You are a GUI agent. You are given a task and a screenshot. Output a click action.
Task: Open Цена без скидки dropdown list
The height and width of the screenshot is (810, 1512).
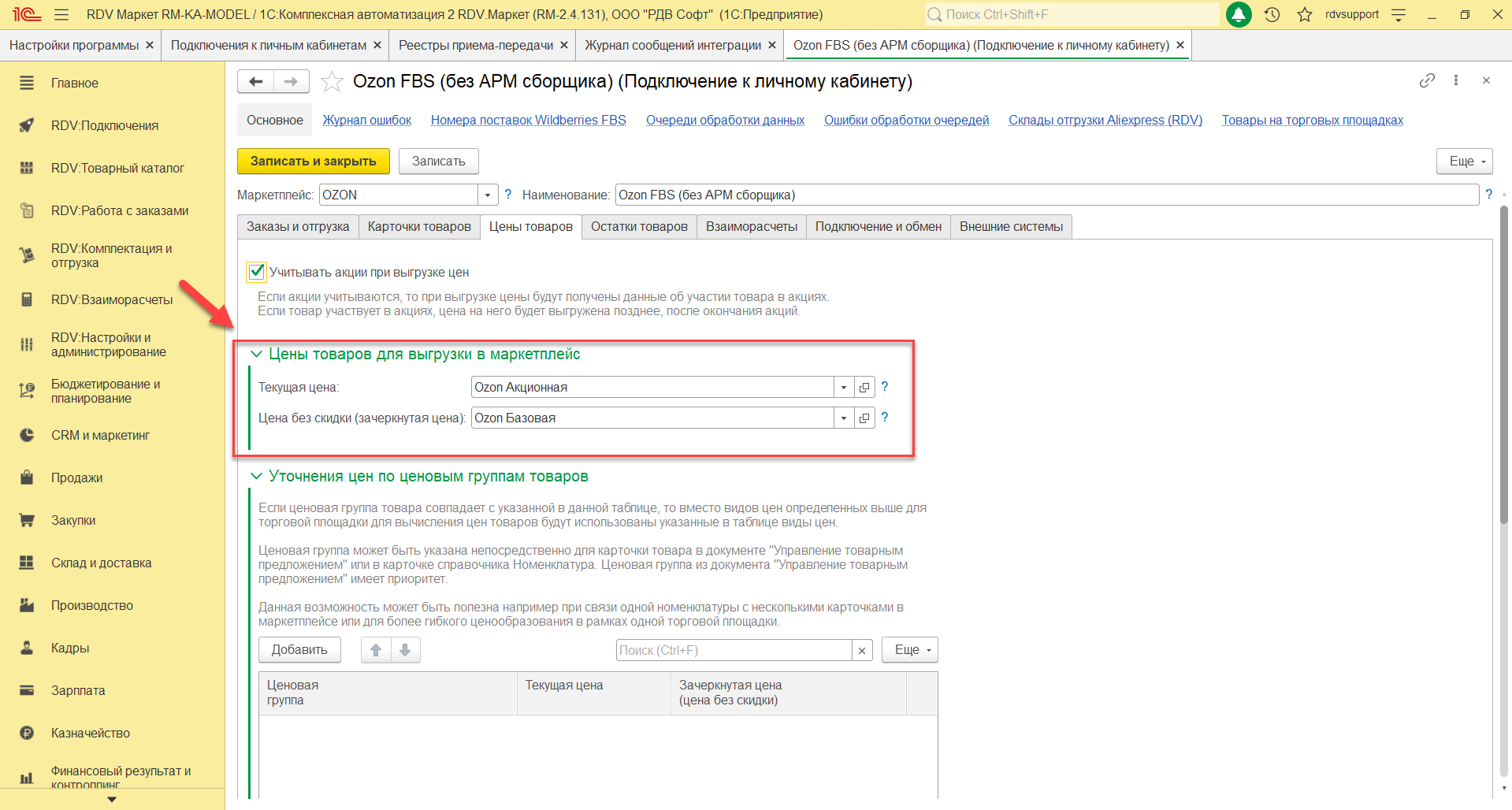[844, 418]
